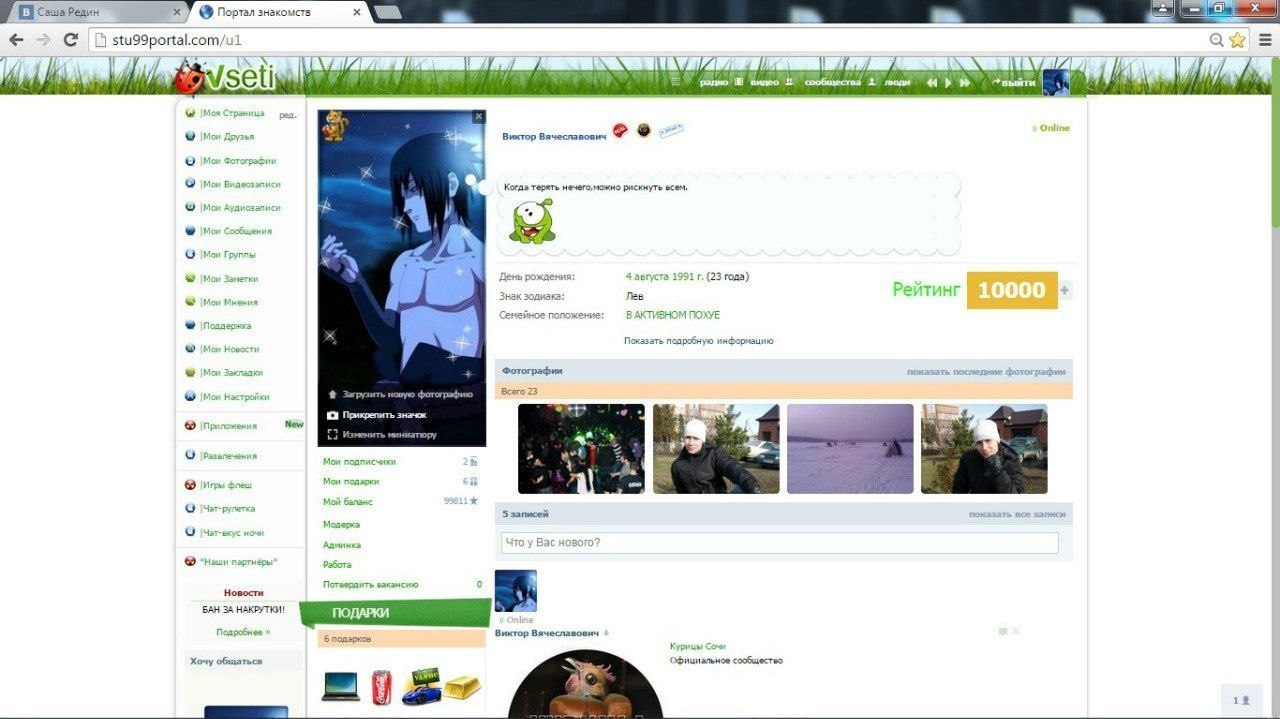Open the видео section in header
1280x719 pixels.
(764, 83)
